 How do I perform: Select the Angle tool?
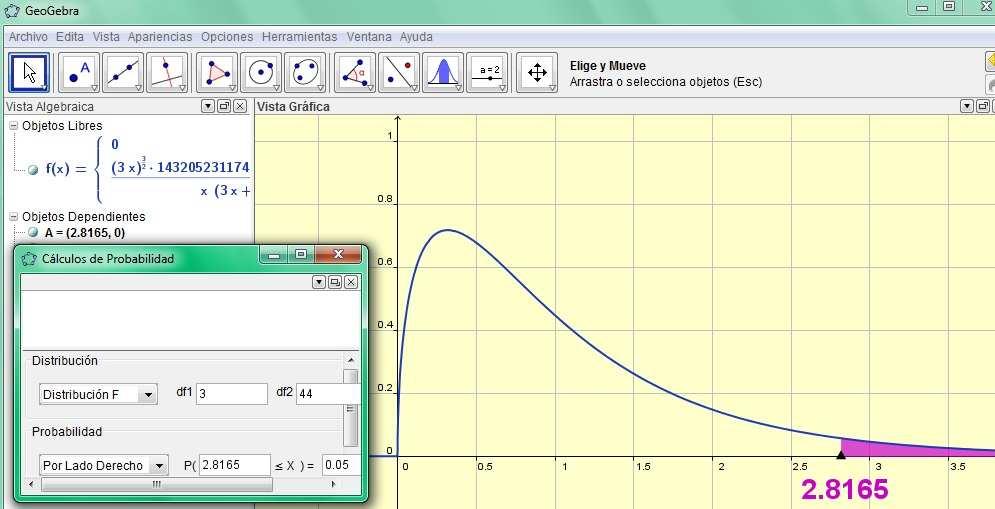pyautogui.click(x=355, y=73)
